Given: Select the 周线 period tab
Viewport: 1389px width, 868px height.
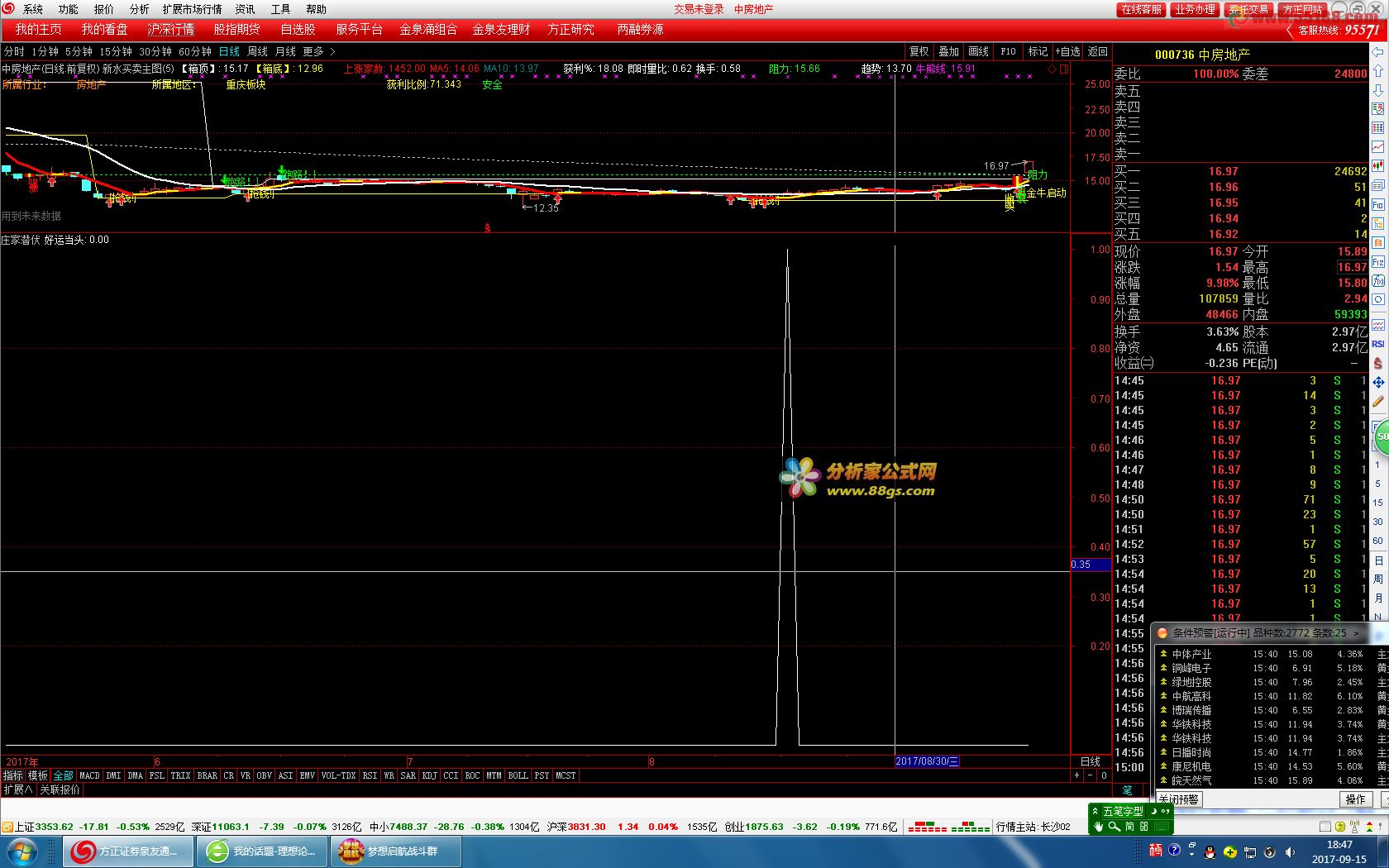Looking at the screenshot, I should [258, 51].
